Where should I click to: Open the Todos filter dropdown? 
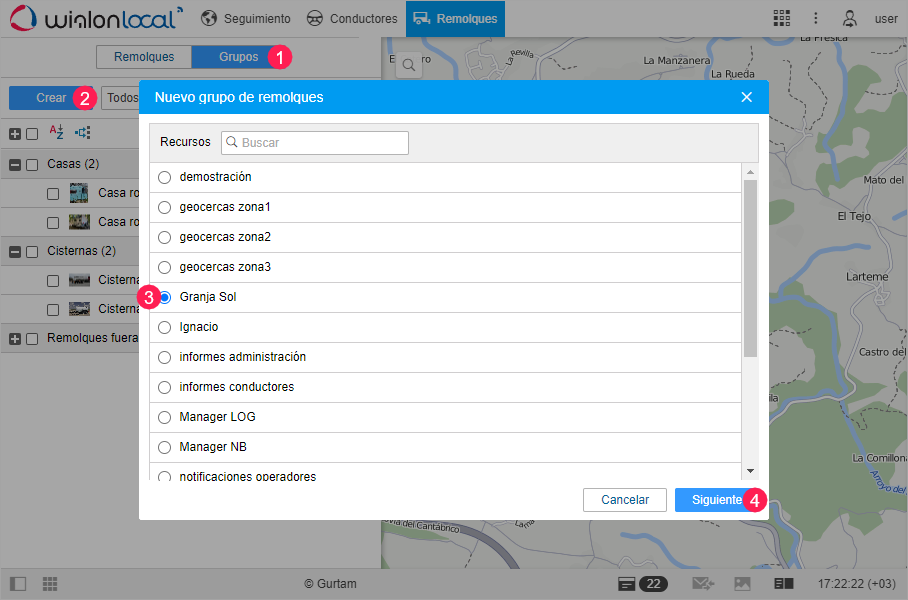click(120, 98)
